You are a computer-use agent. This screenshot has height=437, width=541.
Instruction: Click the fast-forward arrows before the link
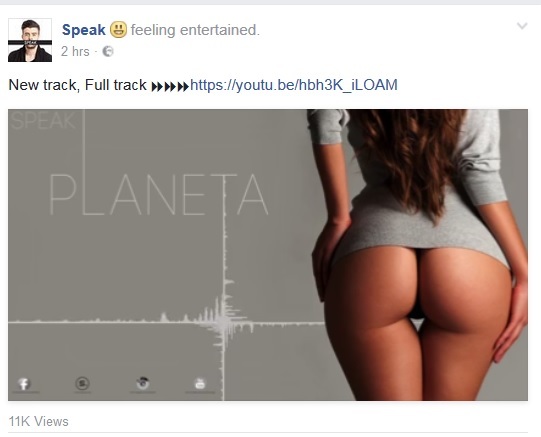[170, 86]
